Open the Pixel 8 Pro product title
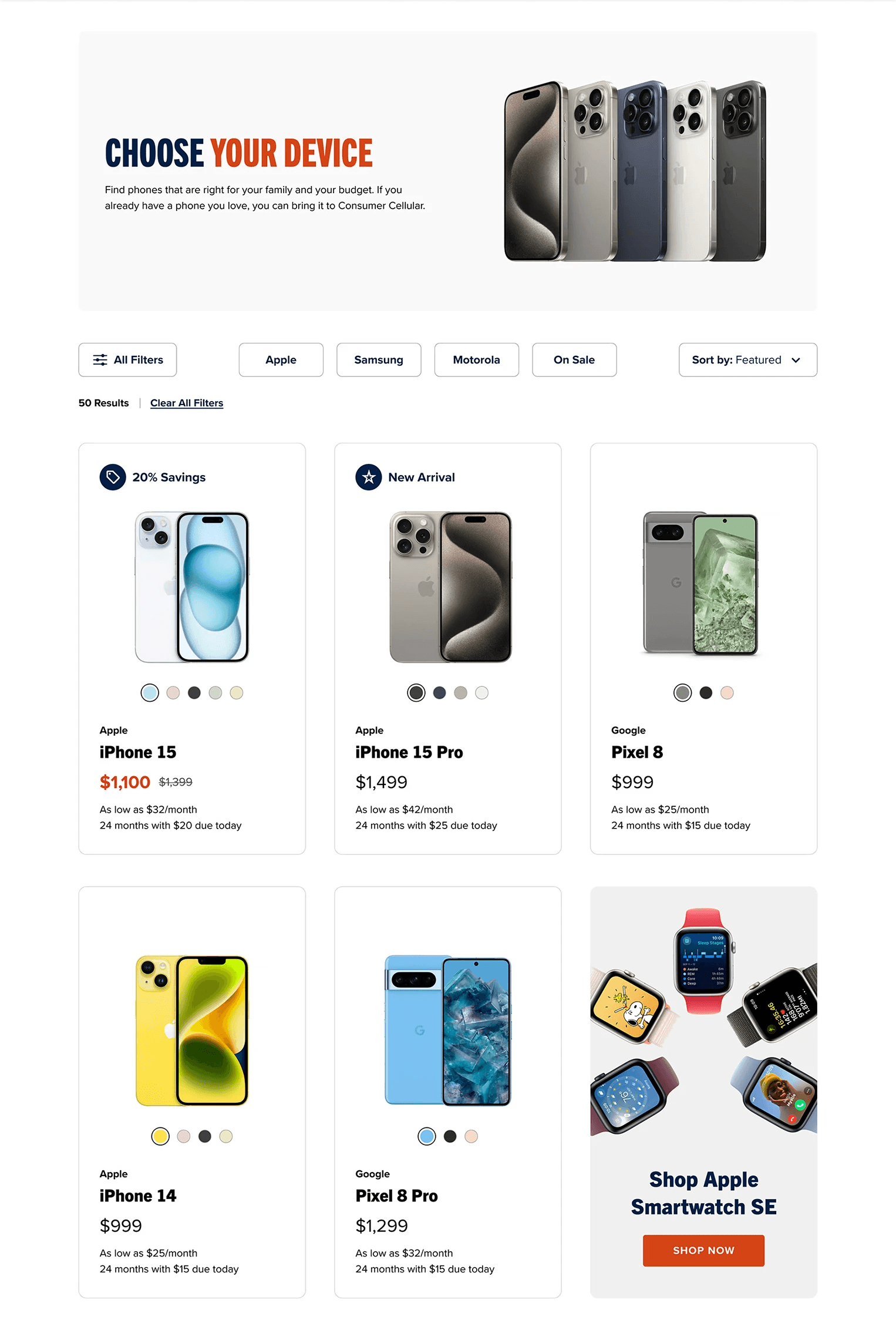This screenshot has height=1330, width=896. (396, 1196)
